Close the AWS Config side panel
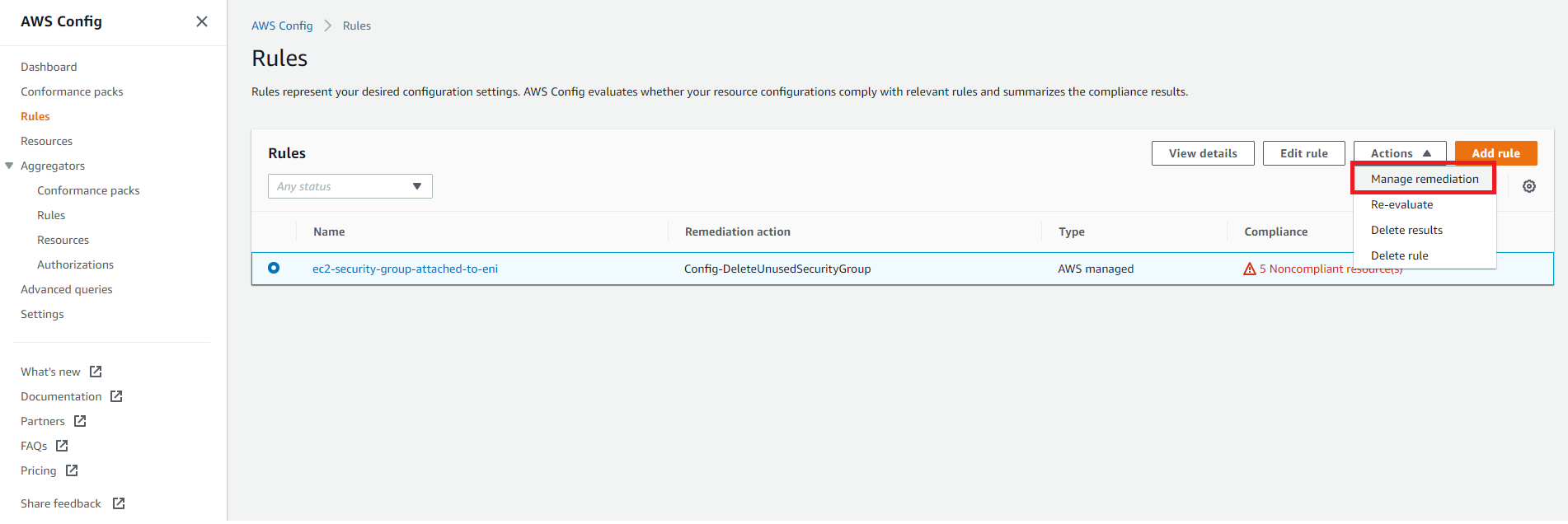The width and height of the screenshot is (1568, 524). 202,21
